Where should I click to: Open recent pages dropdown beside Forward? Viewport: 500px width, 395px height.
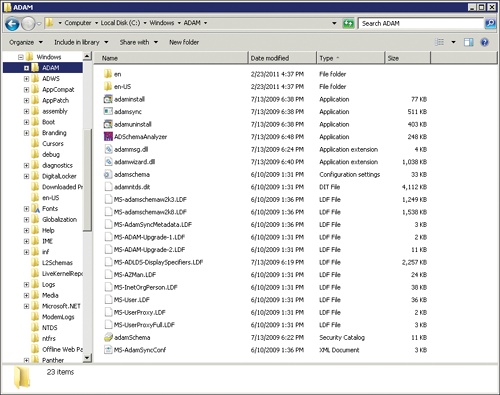[39, 24]
